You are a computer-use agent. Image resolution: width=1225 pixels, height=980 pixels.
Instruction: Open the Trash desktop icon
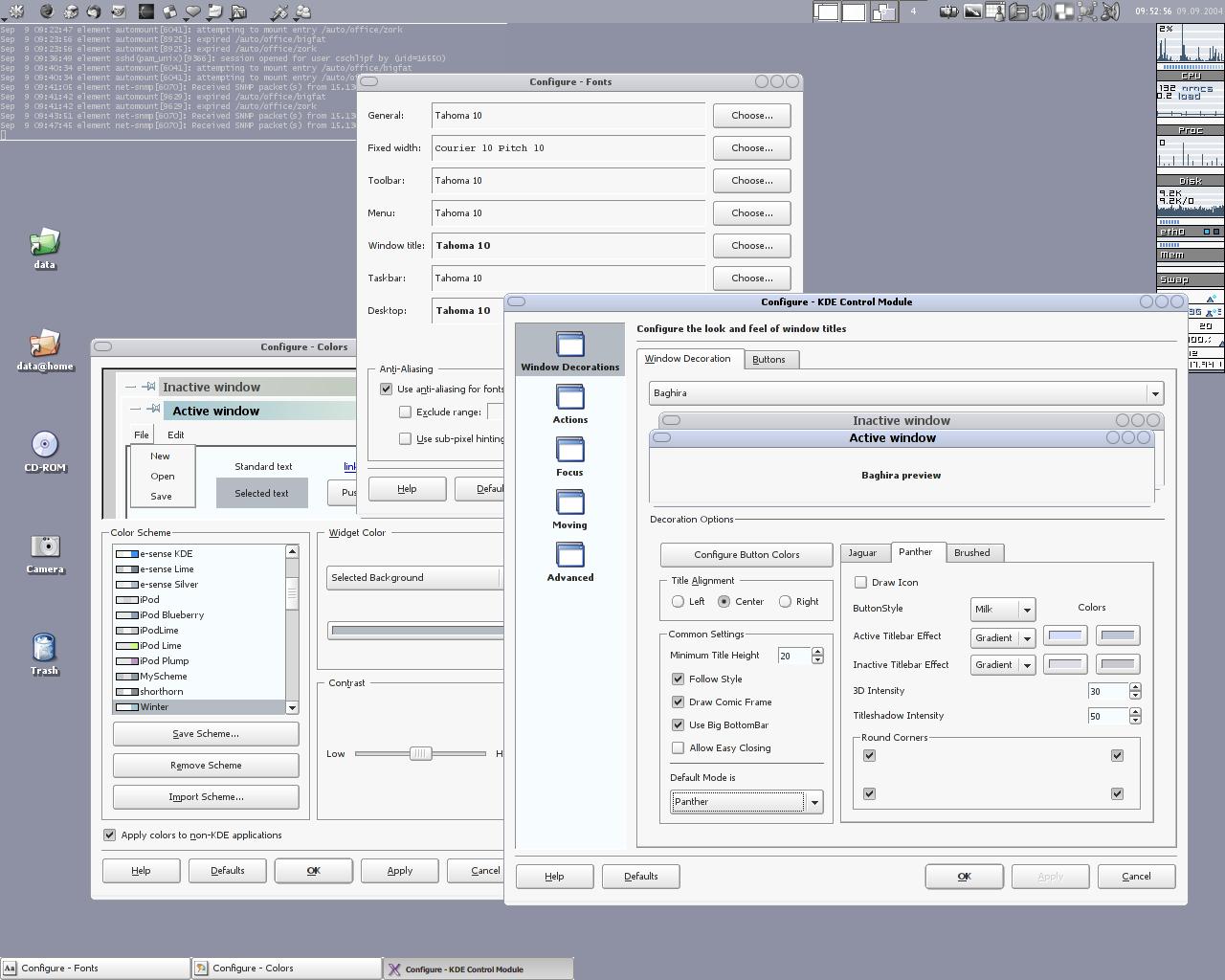point(44,655)
